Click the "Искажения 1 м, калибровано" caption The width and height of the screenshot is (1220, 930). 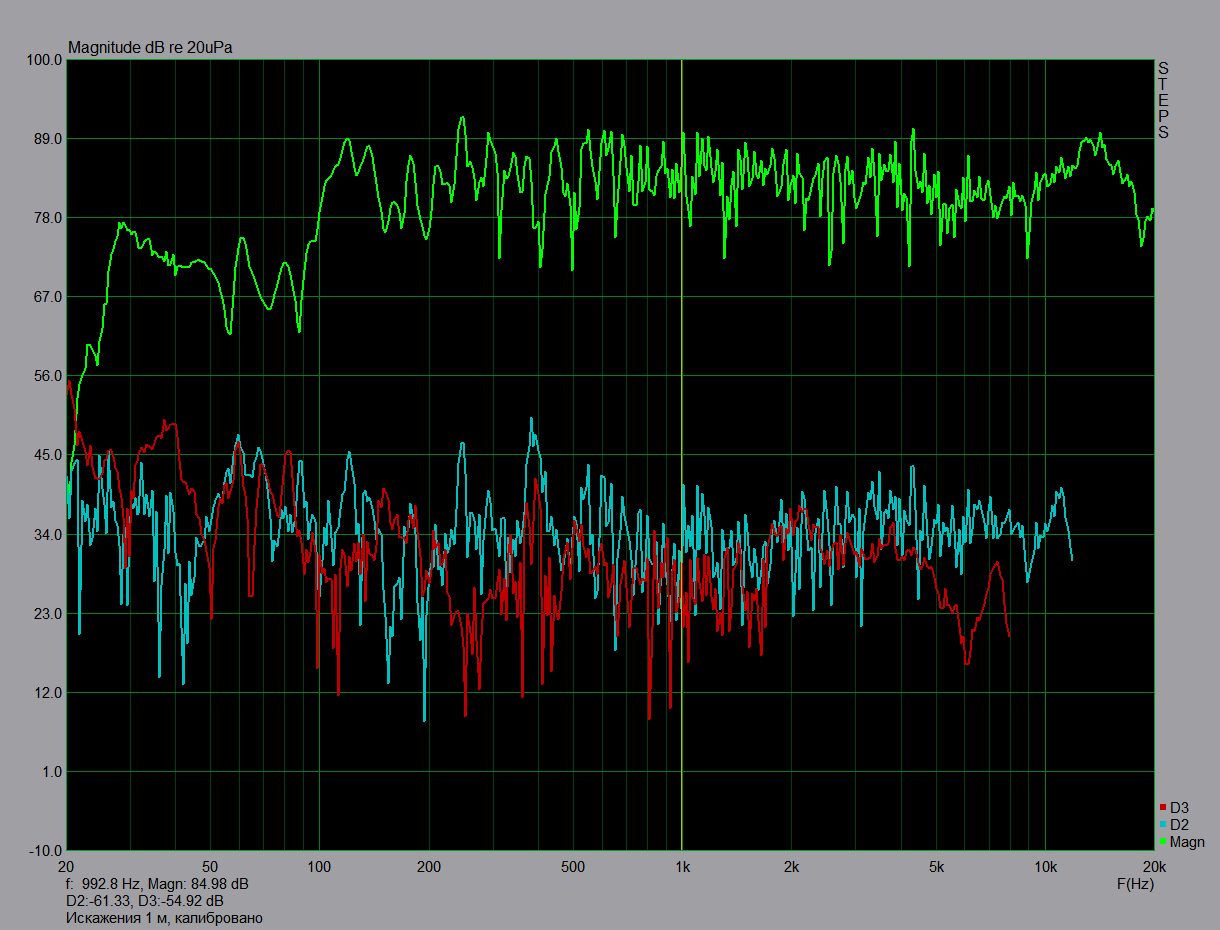[165, 918]
